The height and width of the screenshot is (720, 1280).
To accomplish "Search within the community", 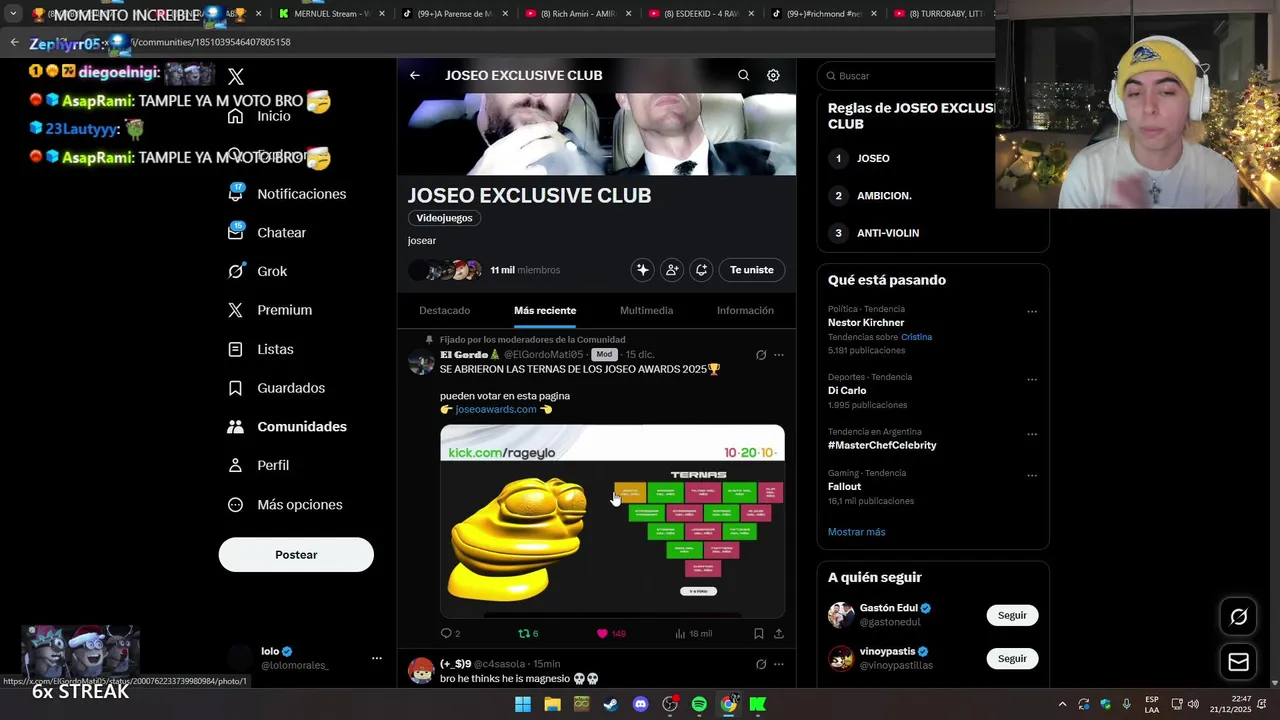I will (x=743, y=75).
